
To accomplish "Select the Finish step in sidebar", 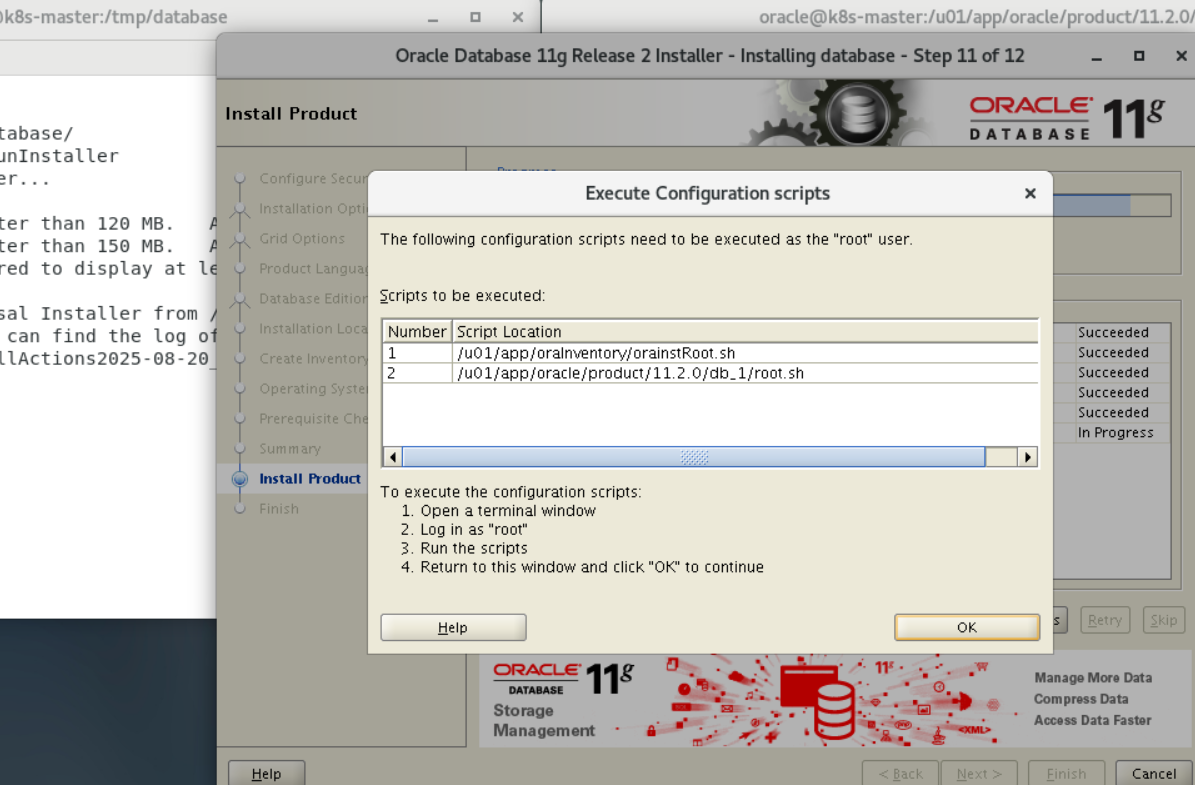I will pyautogui.click(x=279, y=508).
